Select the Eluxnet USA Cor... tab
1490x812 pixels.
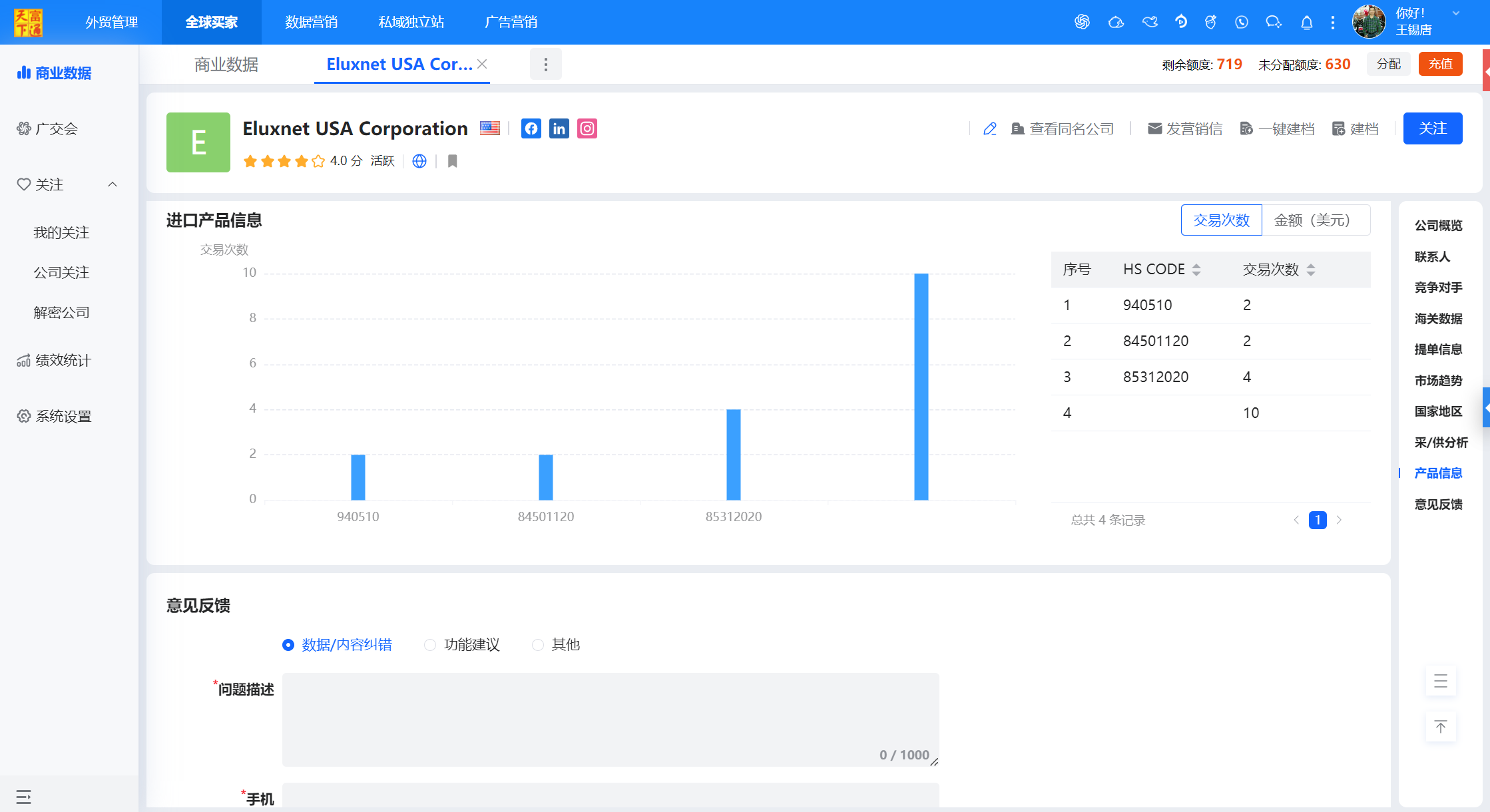coord(399,65)
